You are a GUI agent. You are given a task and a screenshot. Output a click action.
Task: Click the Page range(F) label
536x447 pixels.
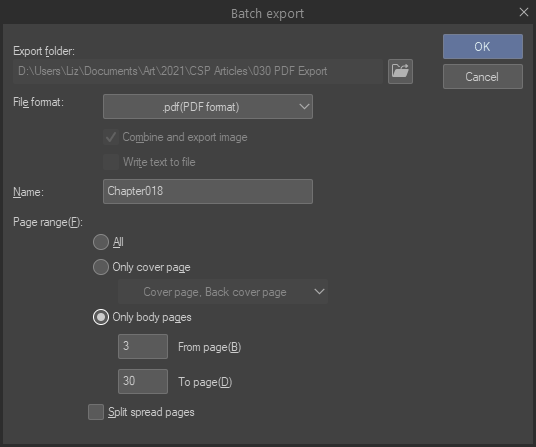tap(48, 222)
